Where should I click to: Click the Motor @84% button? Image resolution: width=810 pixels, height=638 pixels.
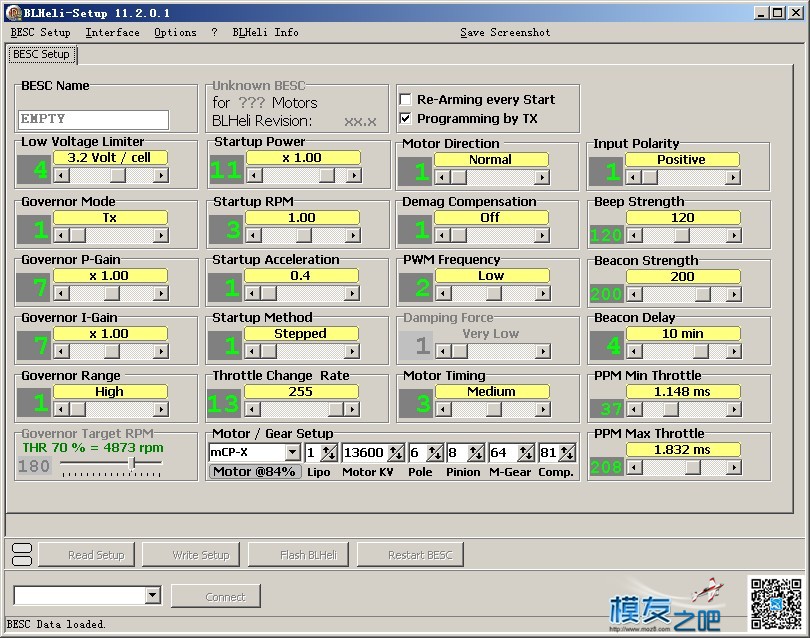[255, 471]
